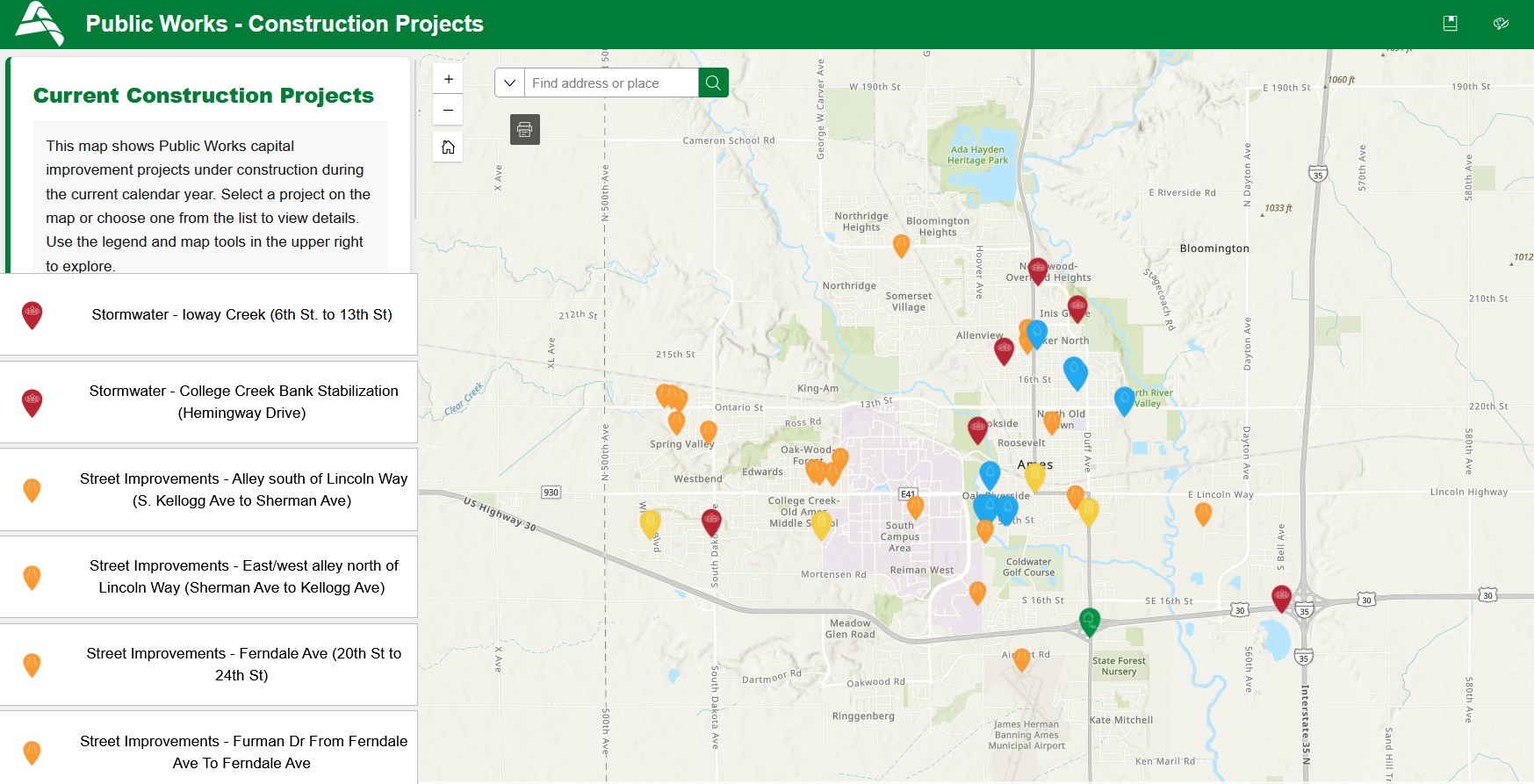Click orange marker near Reiman West
Image resolution: width=1534 pixels, height=784 pixels.
[x=977, y=593]
